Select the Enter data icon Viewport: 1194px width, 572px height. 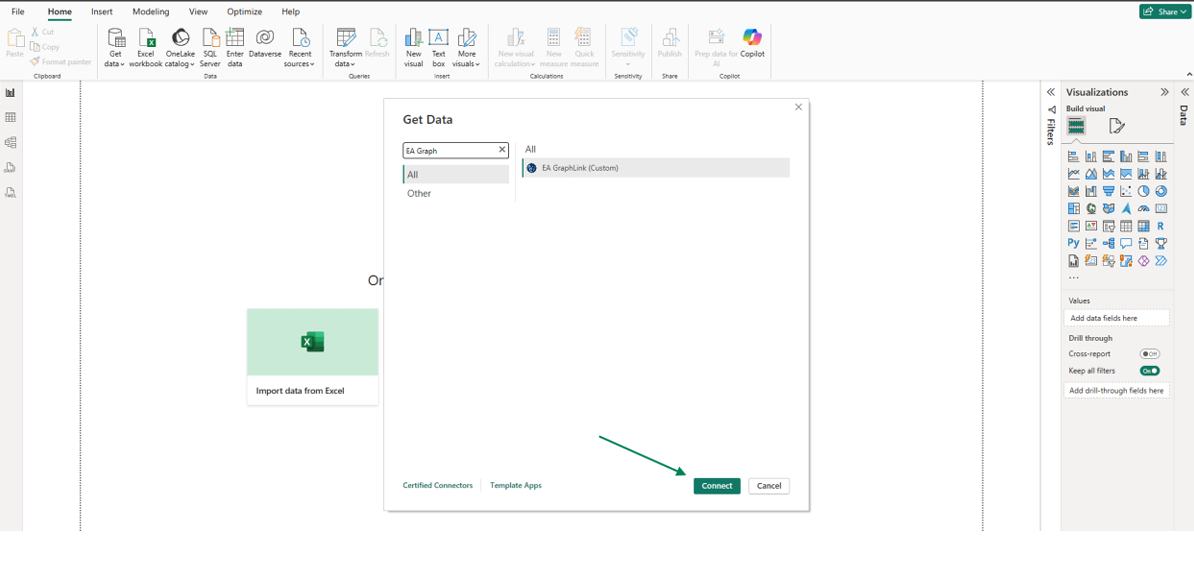coord(235,46)
